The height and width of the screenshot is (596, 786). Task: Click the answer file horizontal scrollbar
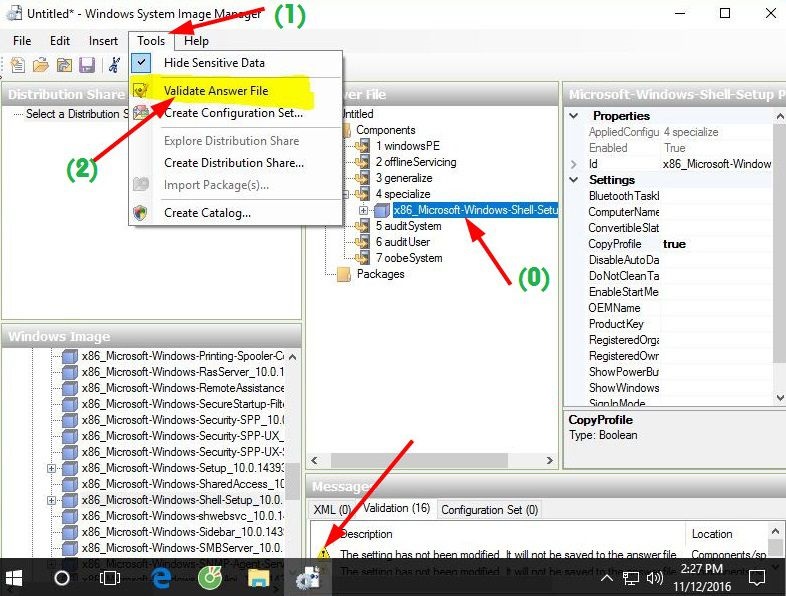[419, 460]
